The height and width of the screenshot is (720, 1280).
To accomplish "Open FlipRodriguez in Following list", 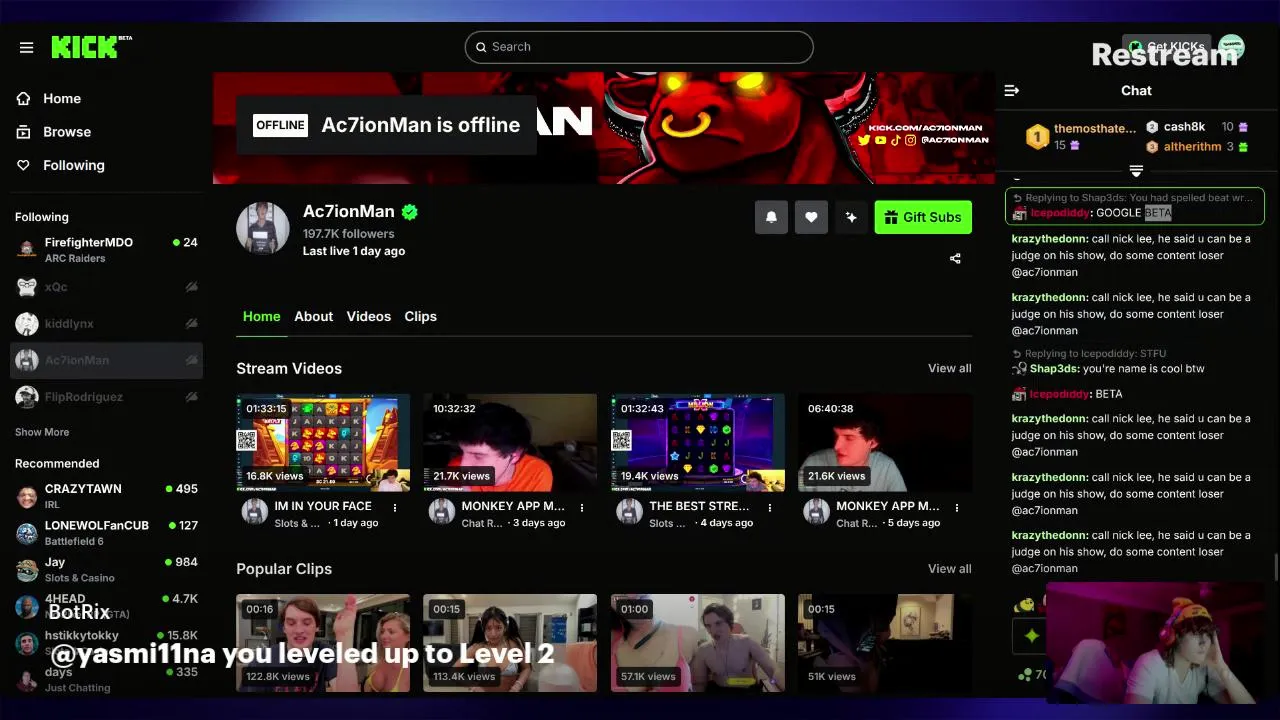I will (x=107, y=397).
